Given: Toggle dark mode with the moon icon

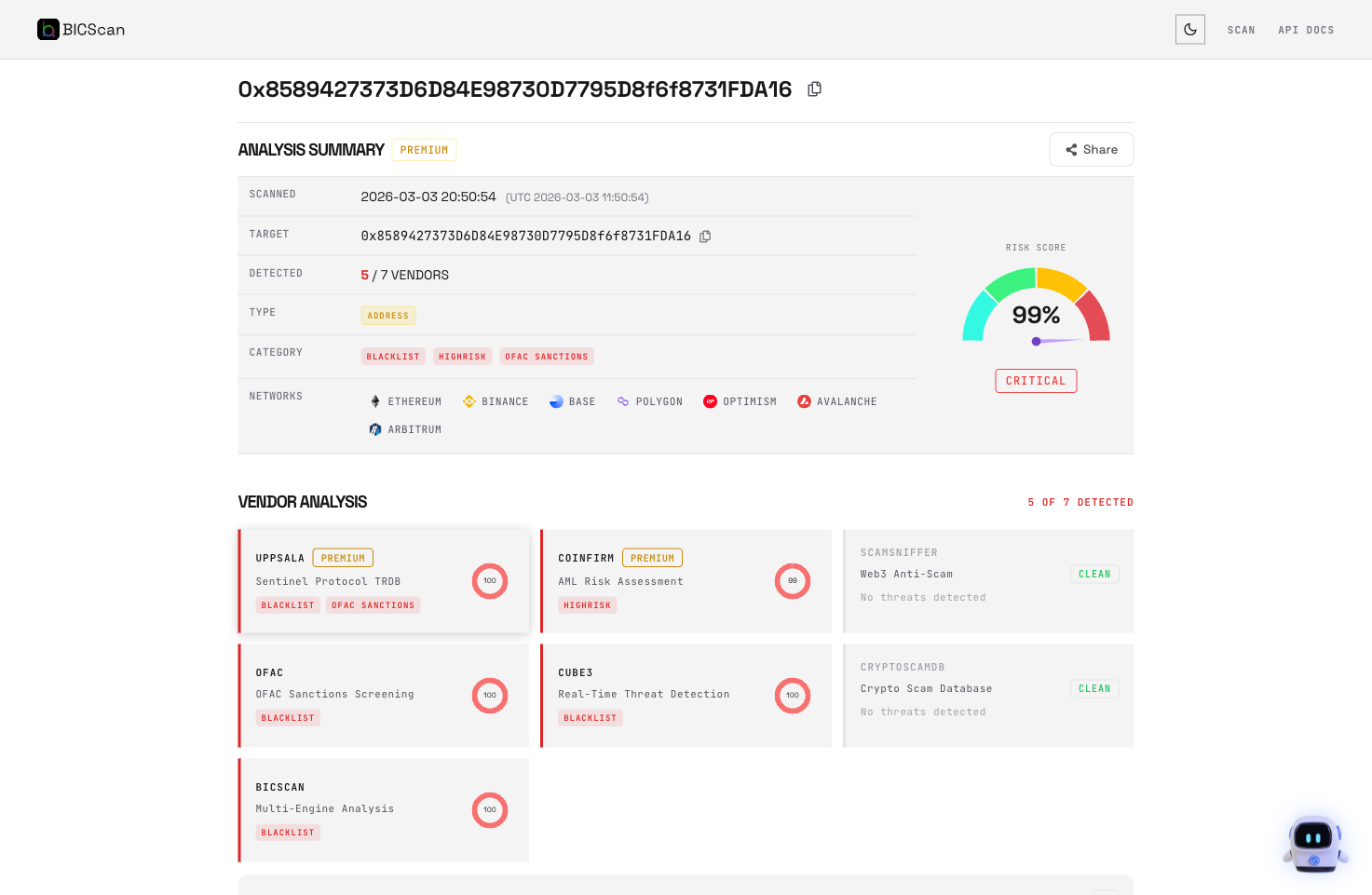Looking at the screenshot, I should (1189, 29).
